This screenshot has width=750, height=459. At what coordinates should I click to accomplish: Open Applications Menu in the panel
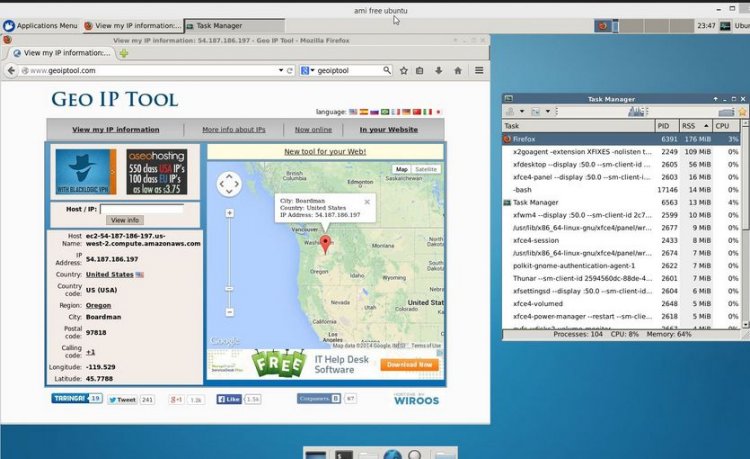40,25
